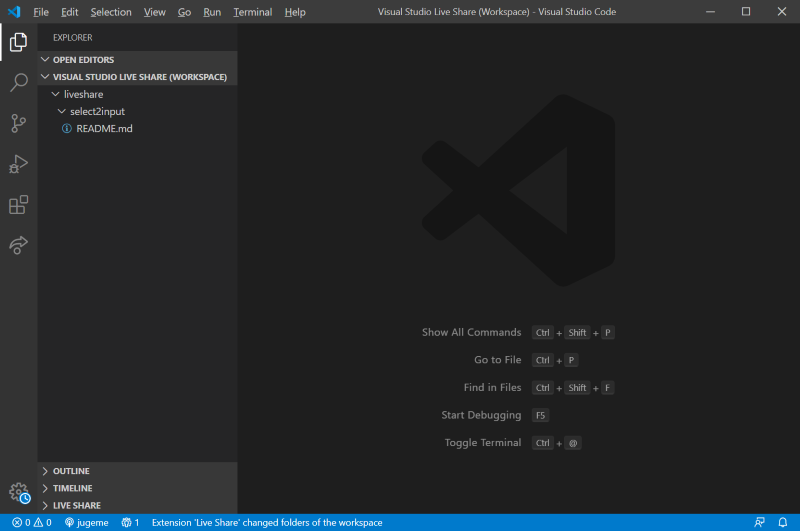Show errors and warnings in status bar
The height and width of the screenshot is (531, 800).
tap(32, 522)
